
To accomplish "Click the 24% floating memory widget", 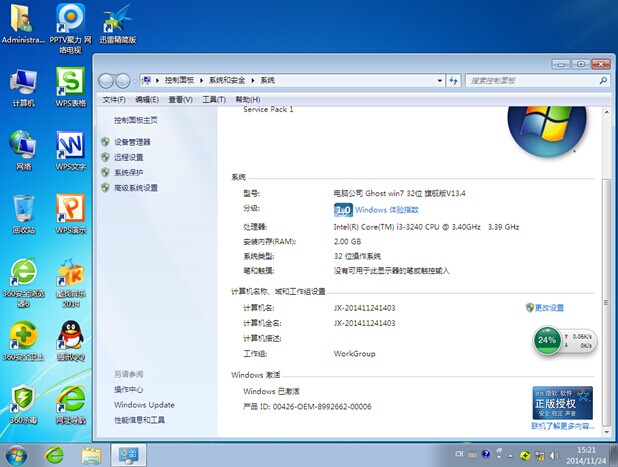I will [547, 340].
